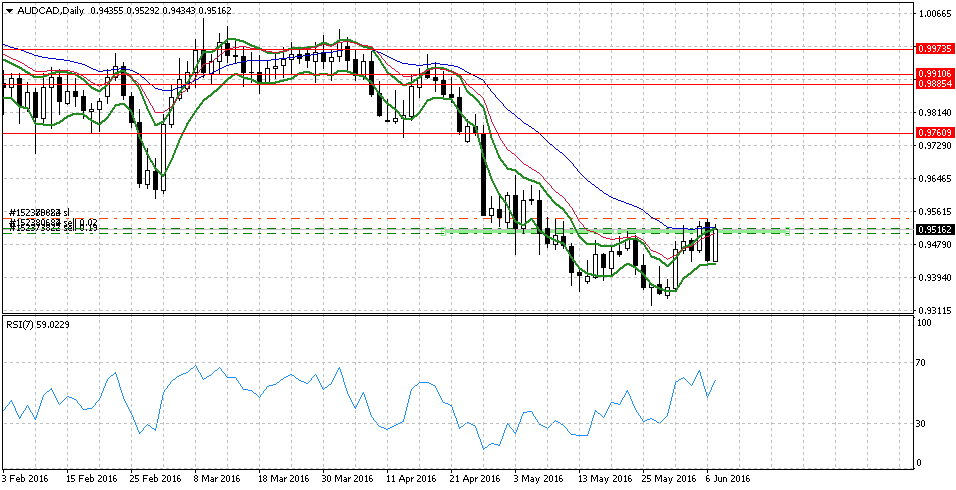
Task: Click the 25 May 2016 date label
Action: (668, 478)
